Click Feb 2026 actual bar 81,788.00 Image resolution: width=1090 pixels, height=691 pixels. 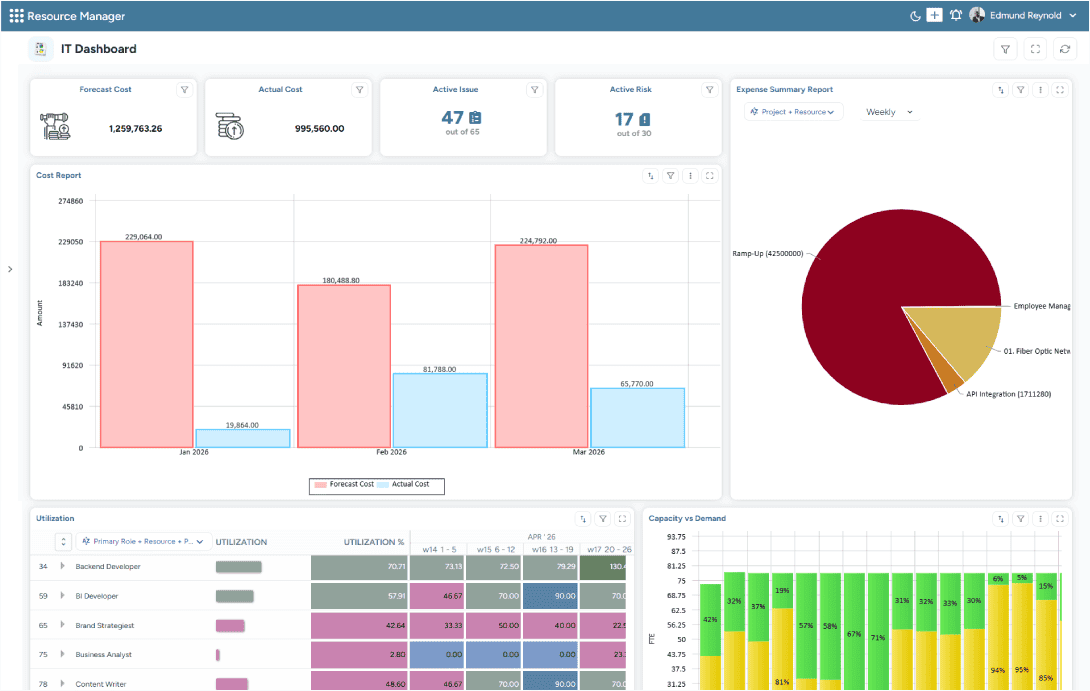[x=440, y=410]
